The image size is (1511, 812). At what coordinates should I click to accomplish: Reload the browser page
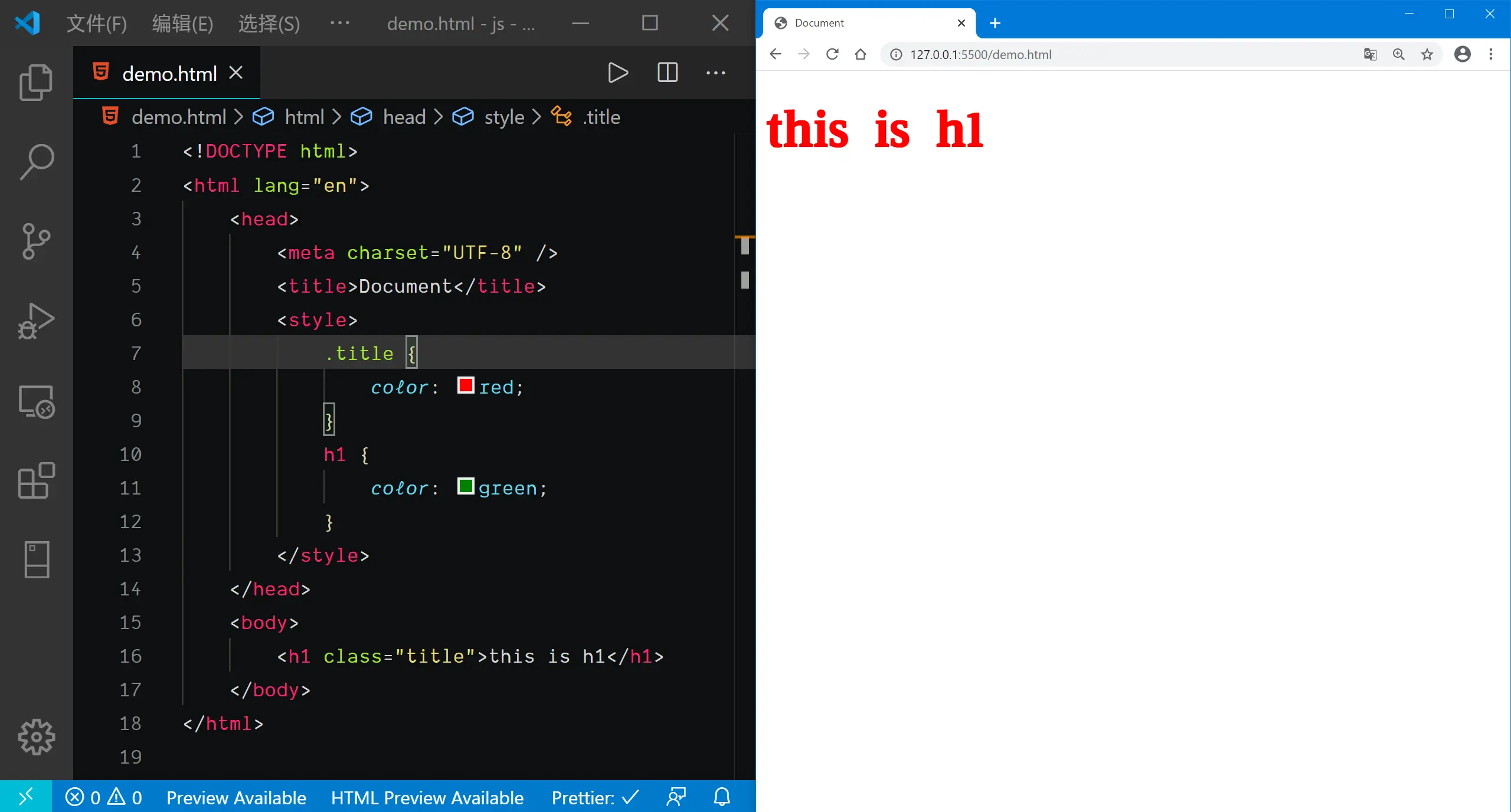click(x=832, y=55)
